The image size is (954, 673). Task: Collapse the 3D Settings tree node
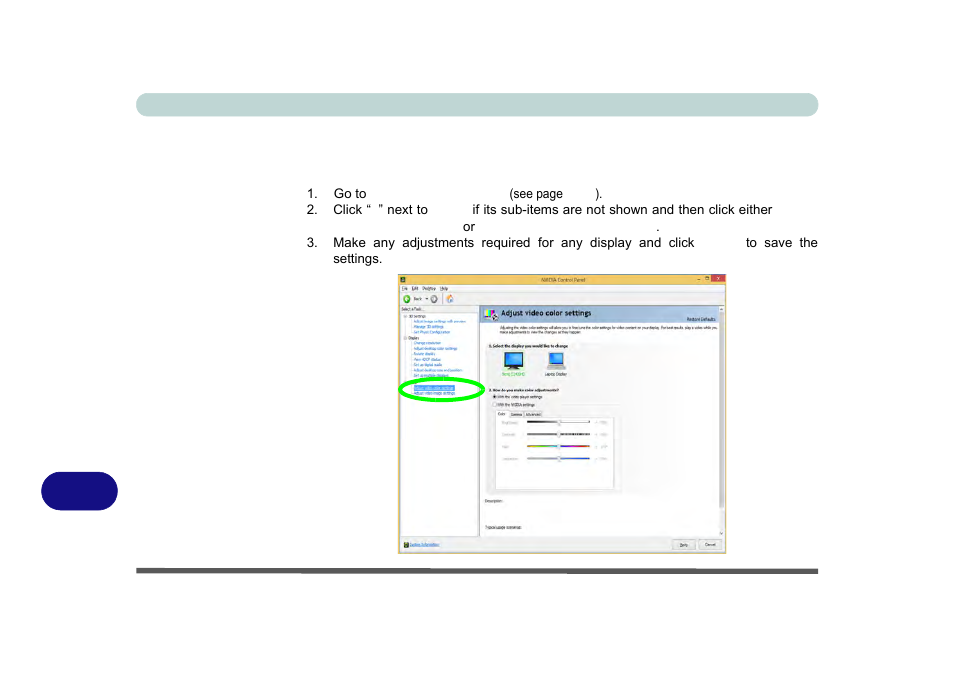click(405, 316)
